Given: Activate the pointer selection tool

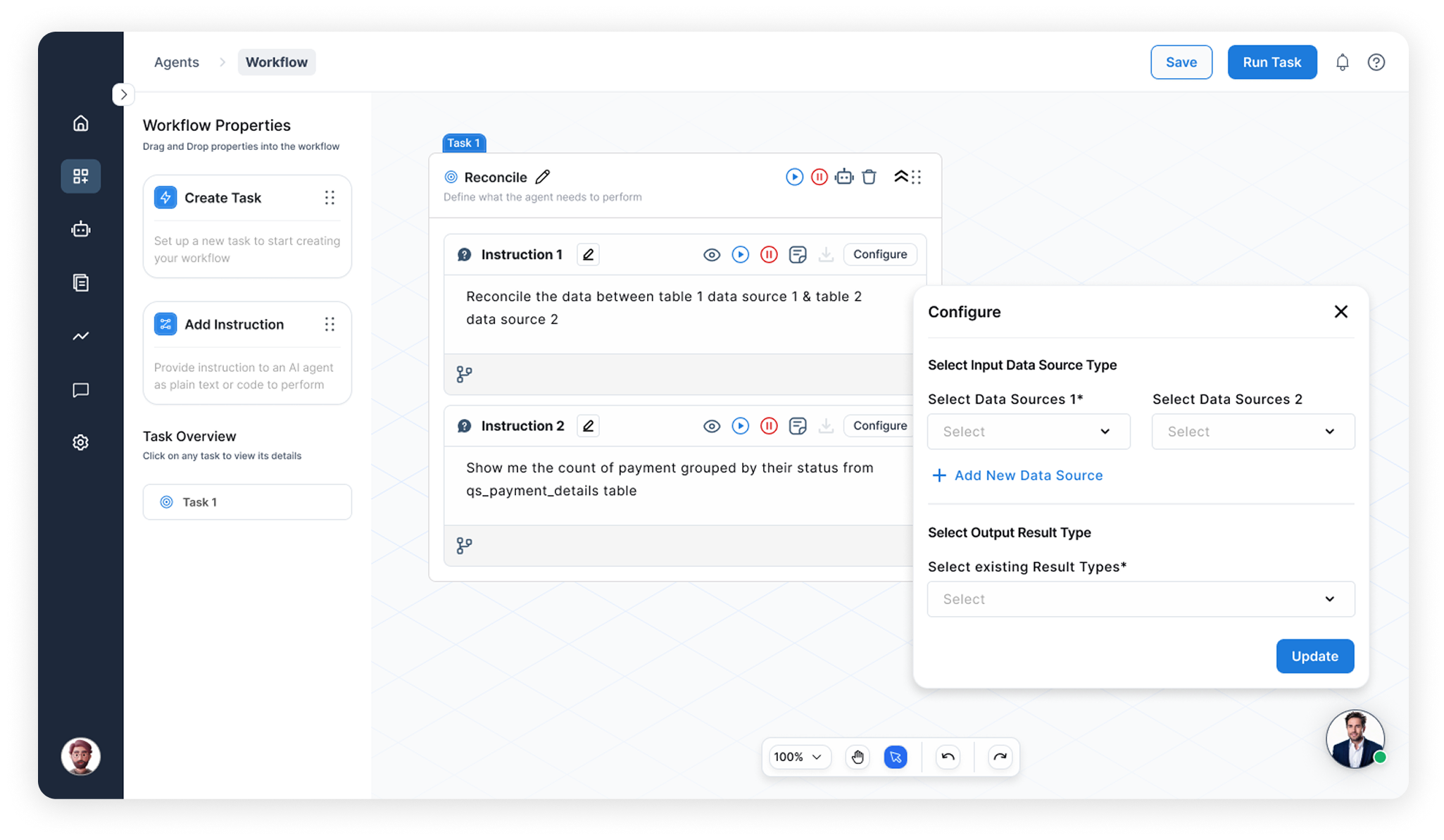Looking at the screenshot, I should point(895,757).
